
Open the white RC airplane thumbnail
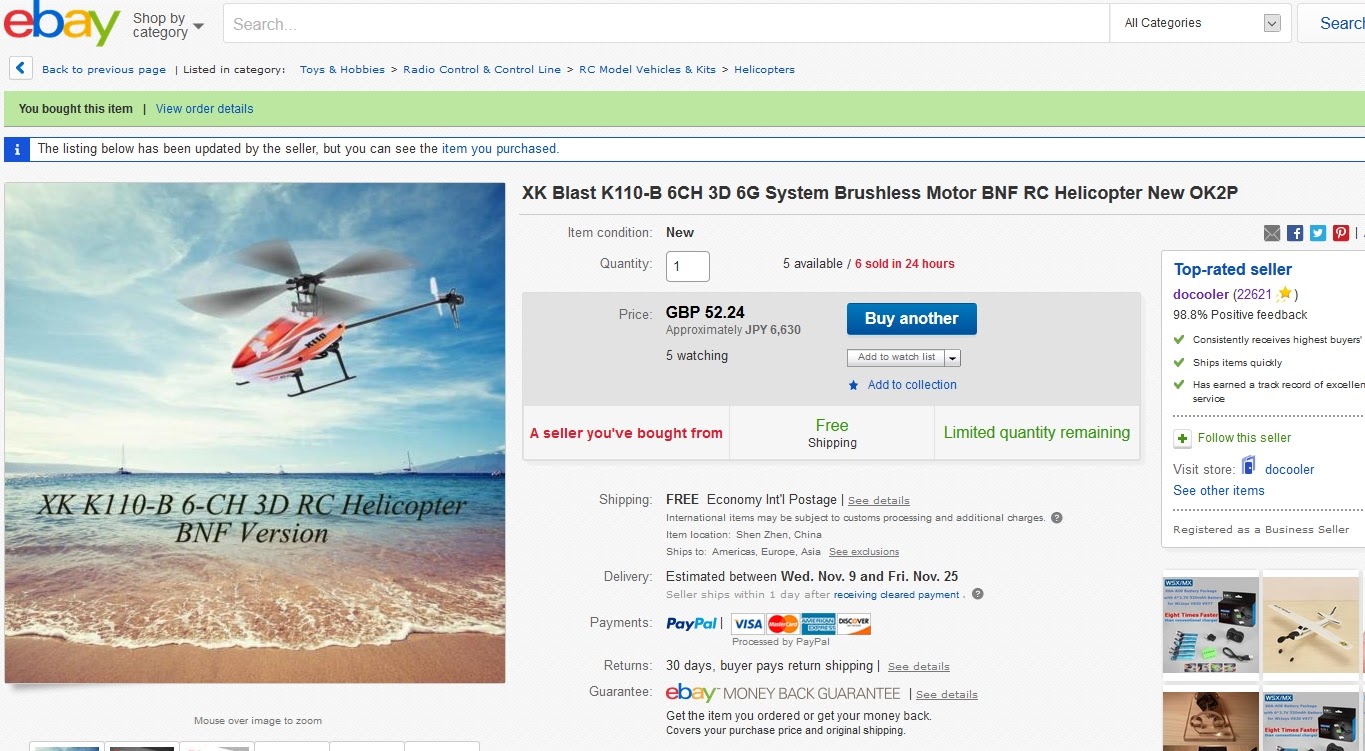(x=1312, y=623)
